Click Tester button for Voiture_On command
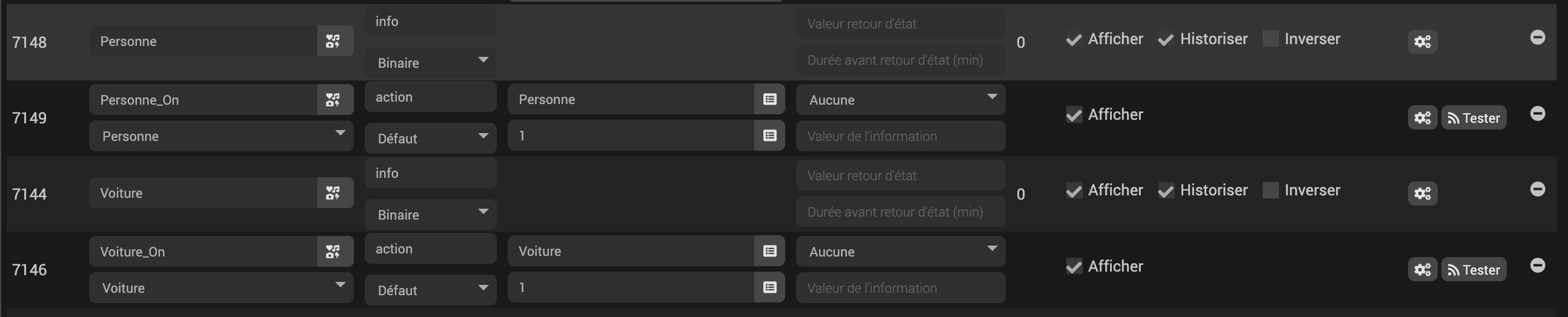Viewport: 1568px width, 317px height. pyautogui.click(x=1473, y=270)
